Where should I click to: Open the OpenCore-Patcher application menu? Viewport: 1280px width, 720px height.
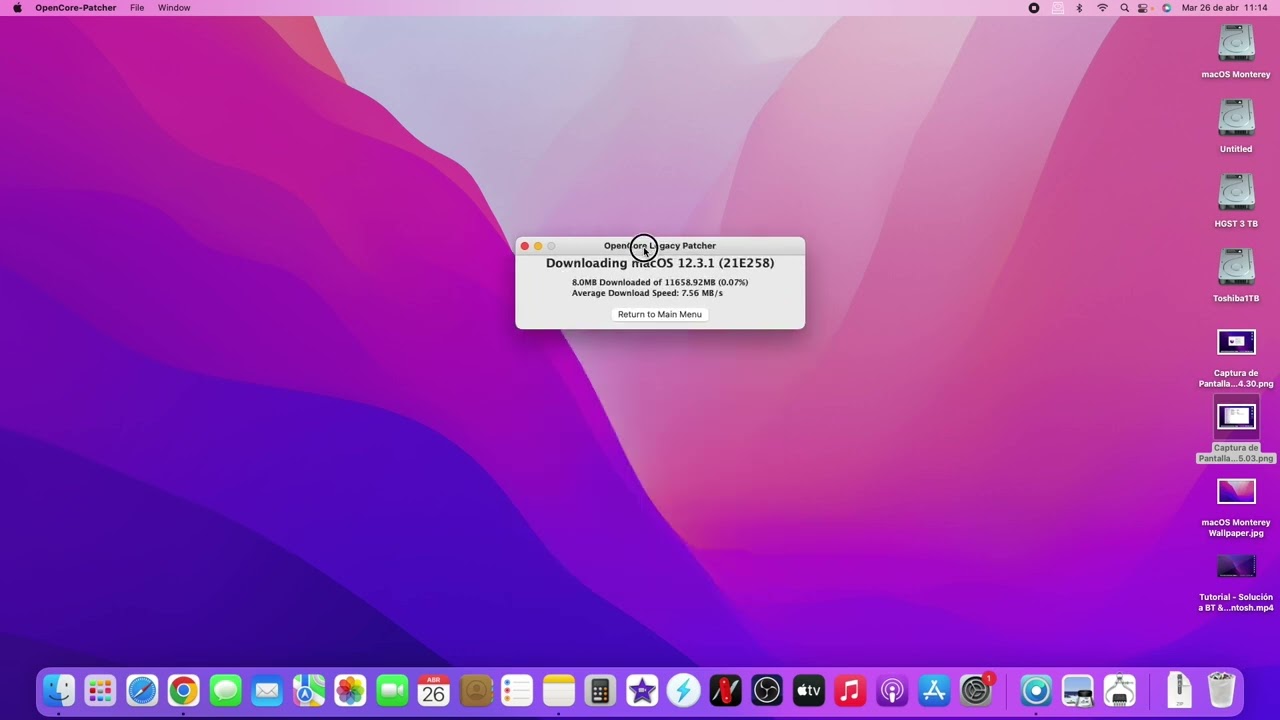coord(75,8)
